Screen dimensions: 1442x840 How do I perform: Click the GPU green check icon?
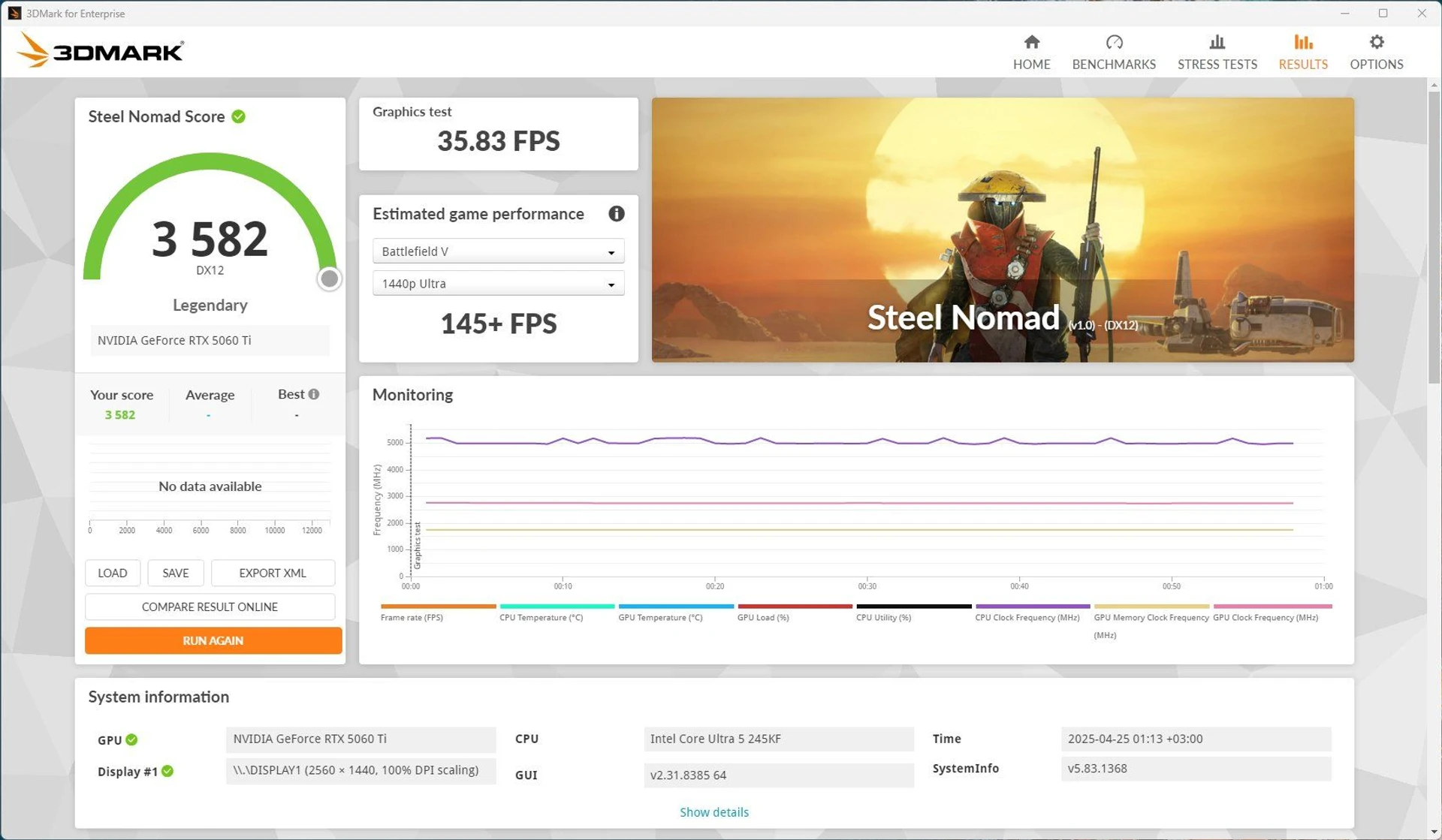(x=131, y=739)
